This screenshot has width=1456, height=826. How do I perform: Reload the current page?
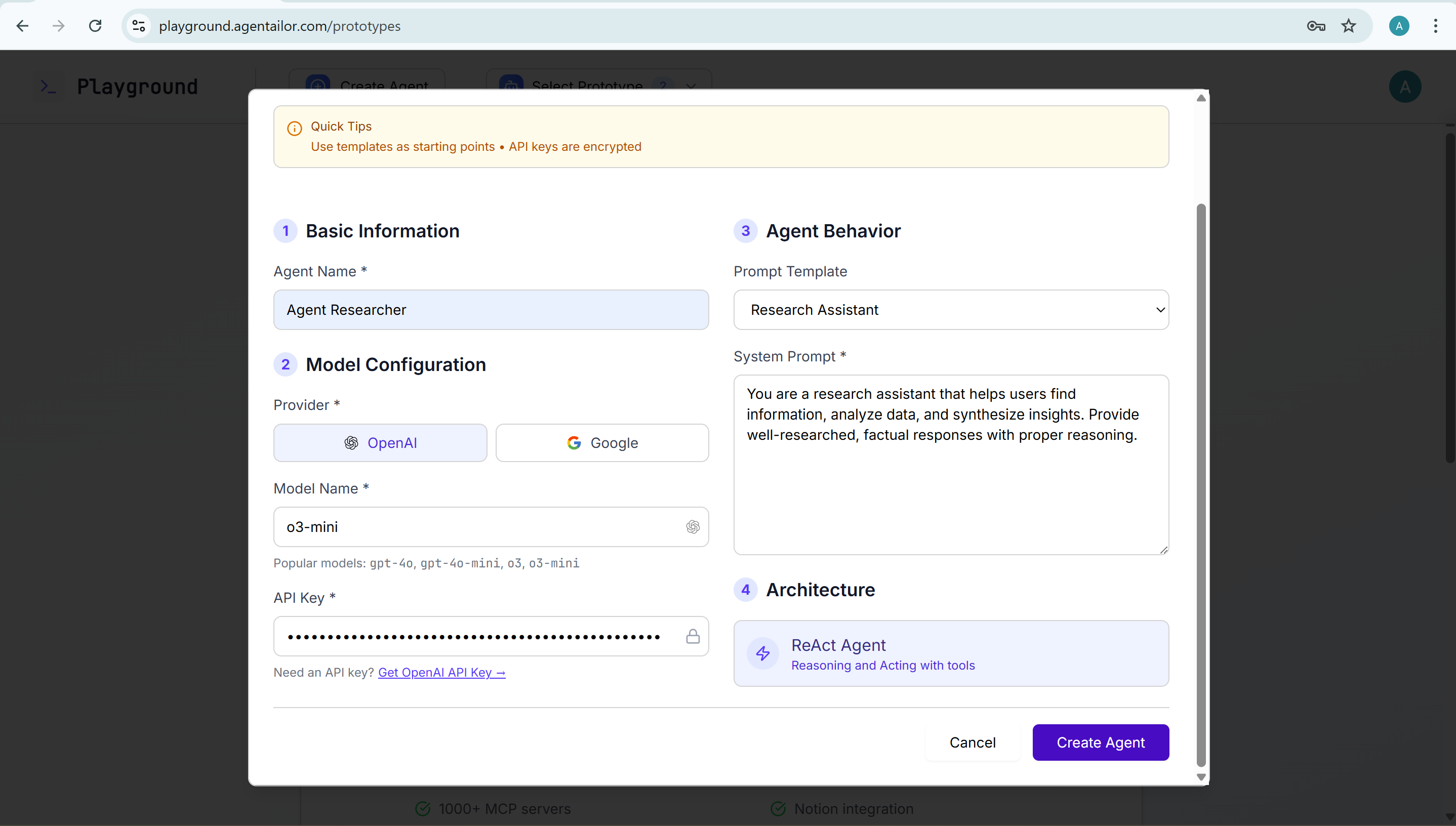pyautogui.click(x=95, y=26)
